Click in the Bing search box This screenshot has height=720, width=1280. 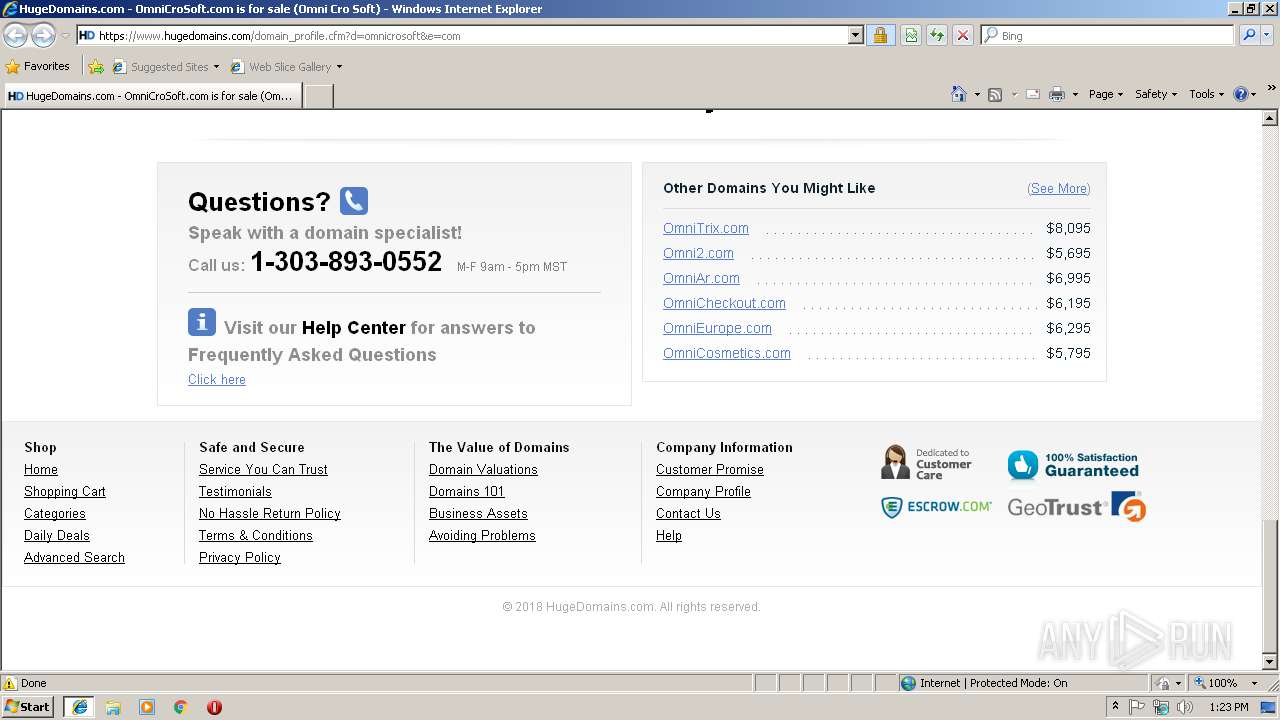tap(1108, 35)
